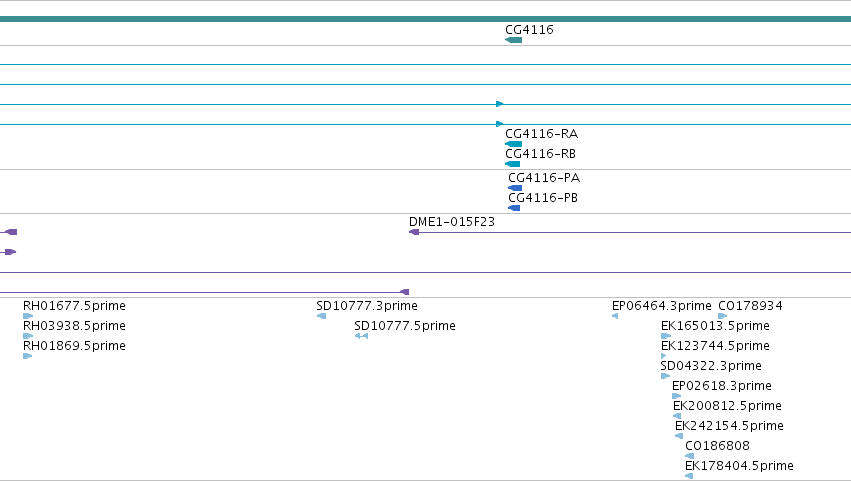Select the blue CG4116-PB protein glyph
This screenshot has width=851, height=481.
pyautogui.click(x=514, y=208)
